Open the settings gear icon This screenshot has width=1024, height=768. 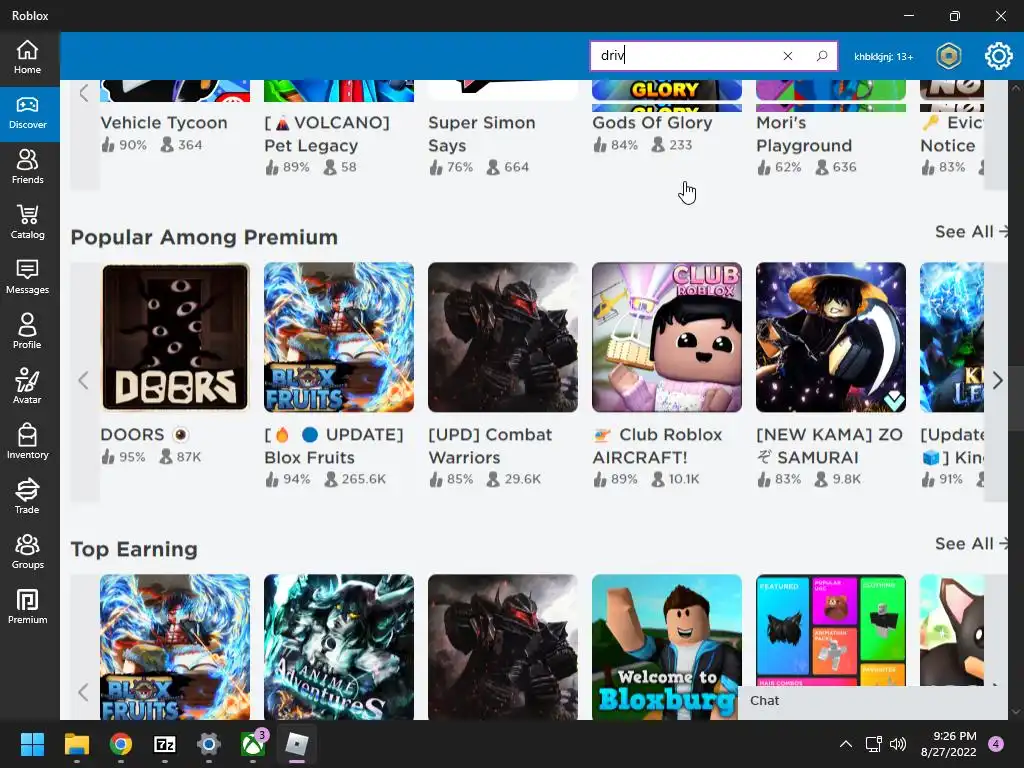[x=998, y=56]
